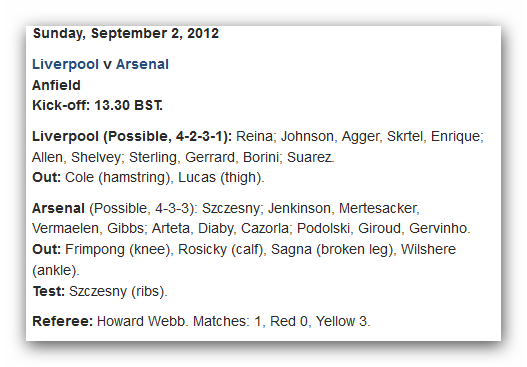Click the bold Liverpool (Possible, 4-2-3-1) label

tap(132, 137)
